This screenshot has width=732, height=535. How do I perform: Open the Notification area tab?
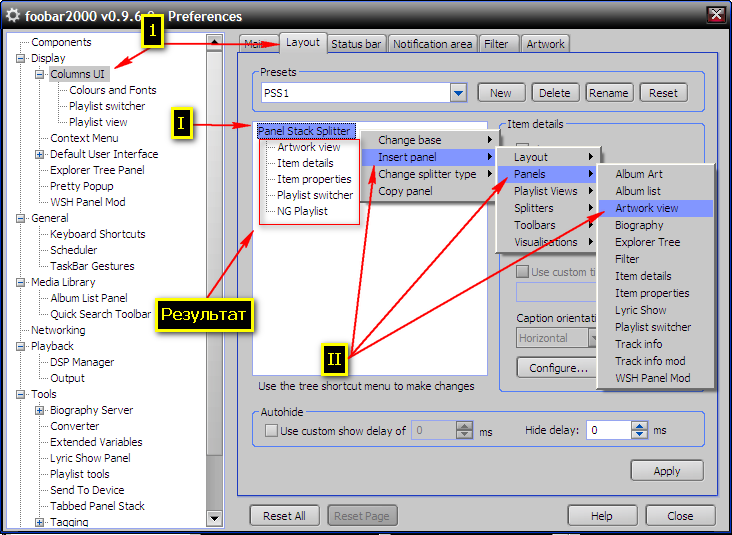(x=432, y=44)
